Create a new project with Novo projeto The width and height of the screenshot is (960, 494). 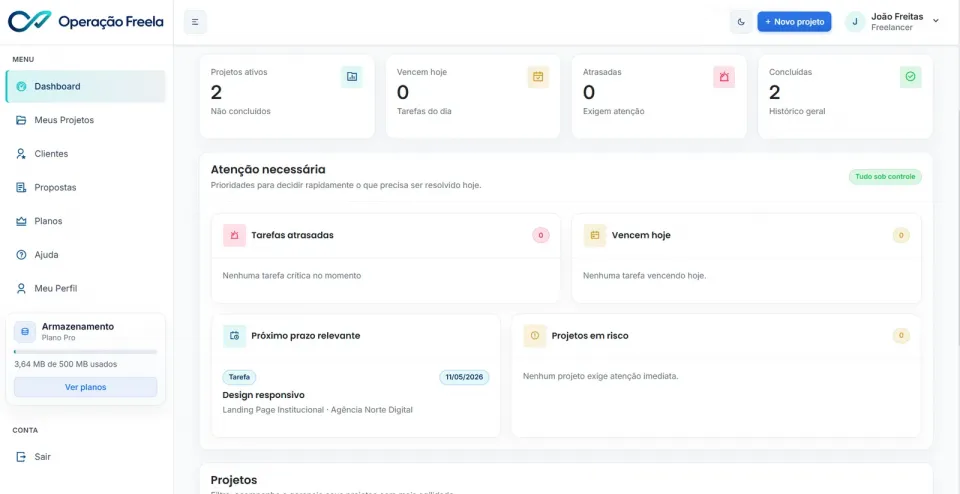point(794,22)
